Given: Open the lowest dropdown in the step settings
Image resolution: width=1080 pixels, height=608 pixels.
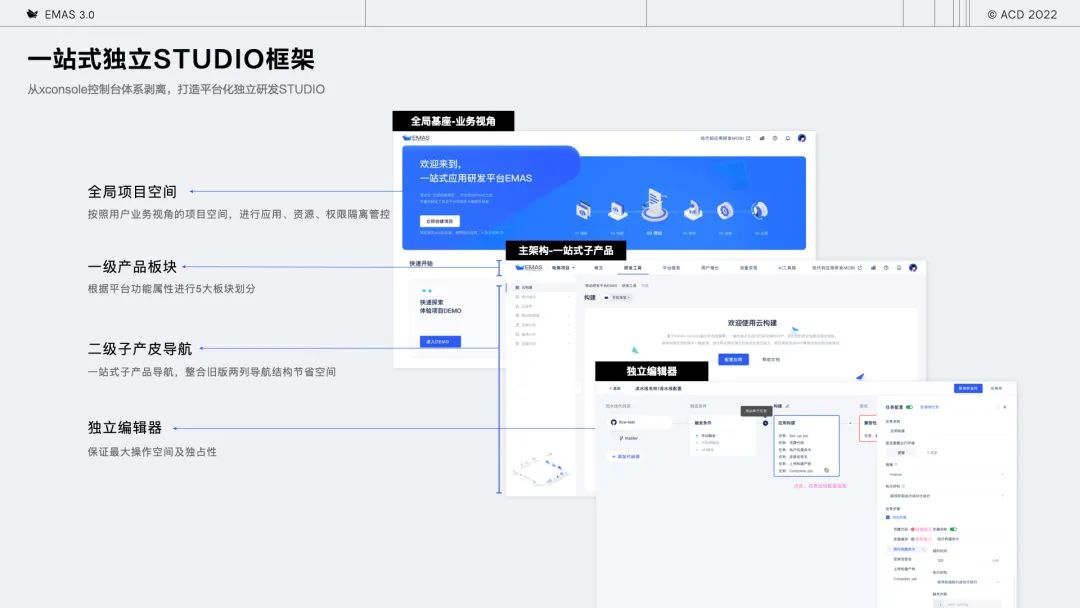Looking at the screenshot, I should [967, 582].
